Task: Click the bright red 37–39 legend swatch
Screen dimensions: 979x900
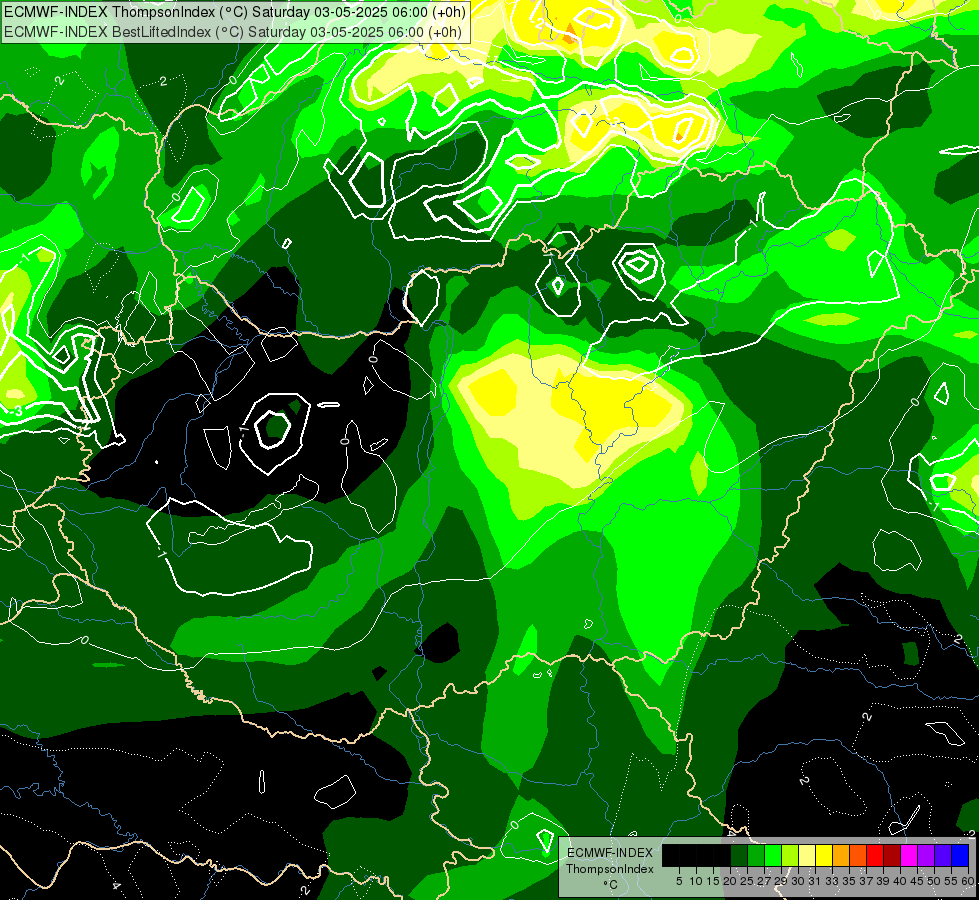Action: click(x=875, y=855)
